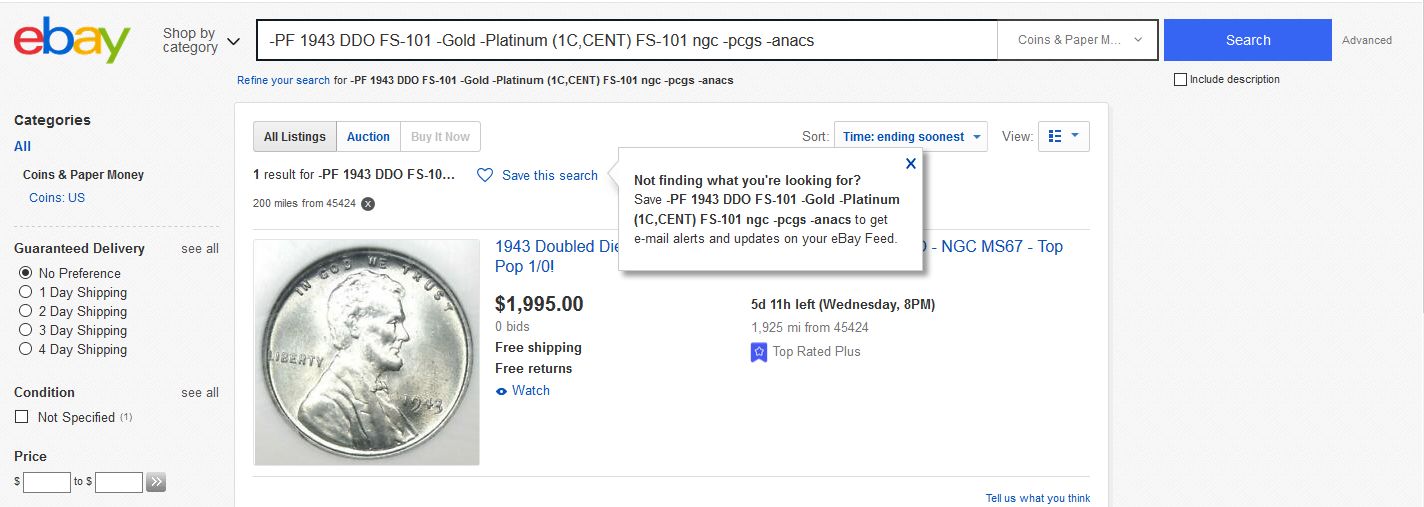Remove the 200 miles distance filter

(x=368, y=203)
